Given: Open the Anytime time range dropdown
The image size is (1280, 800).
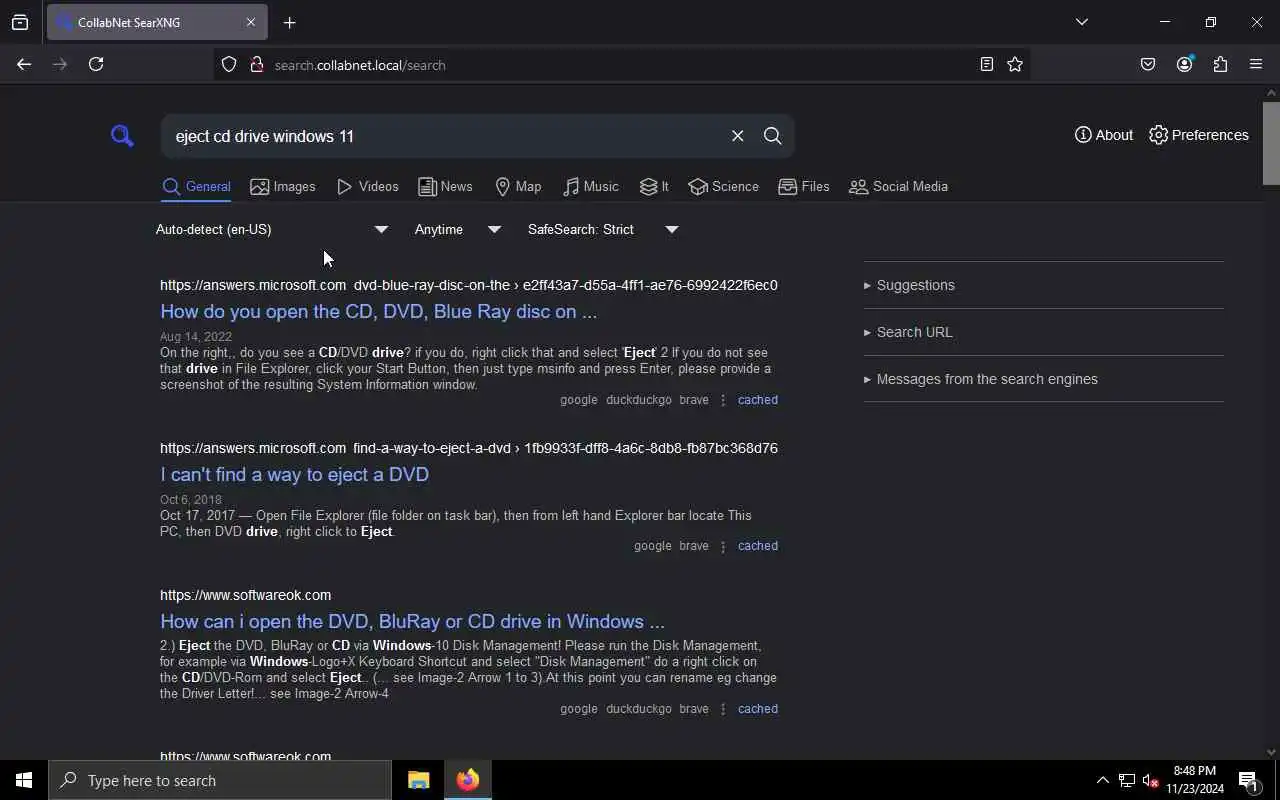Looking at the screenshot, I should [x=458, y=229].
